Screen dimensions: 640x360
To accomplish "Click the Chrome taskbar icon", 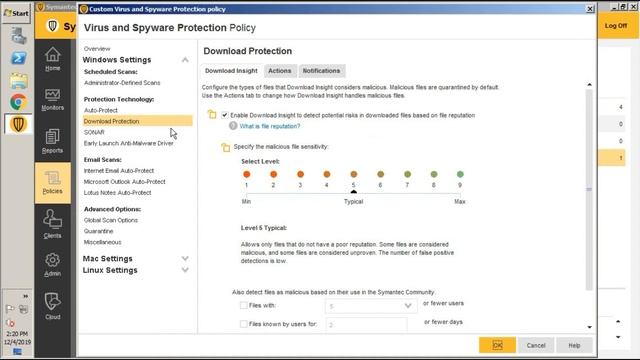I will tap(18, 102).
